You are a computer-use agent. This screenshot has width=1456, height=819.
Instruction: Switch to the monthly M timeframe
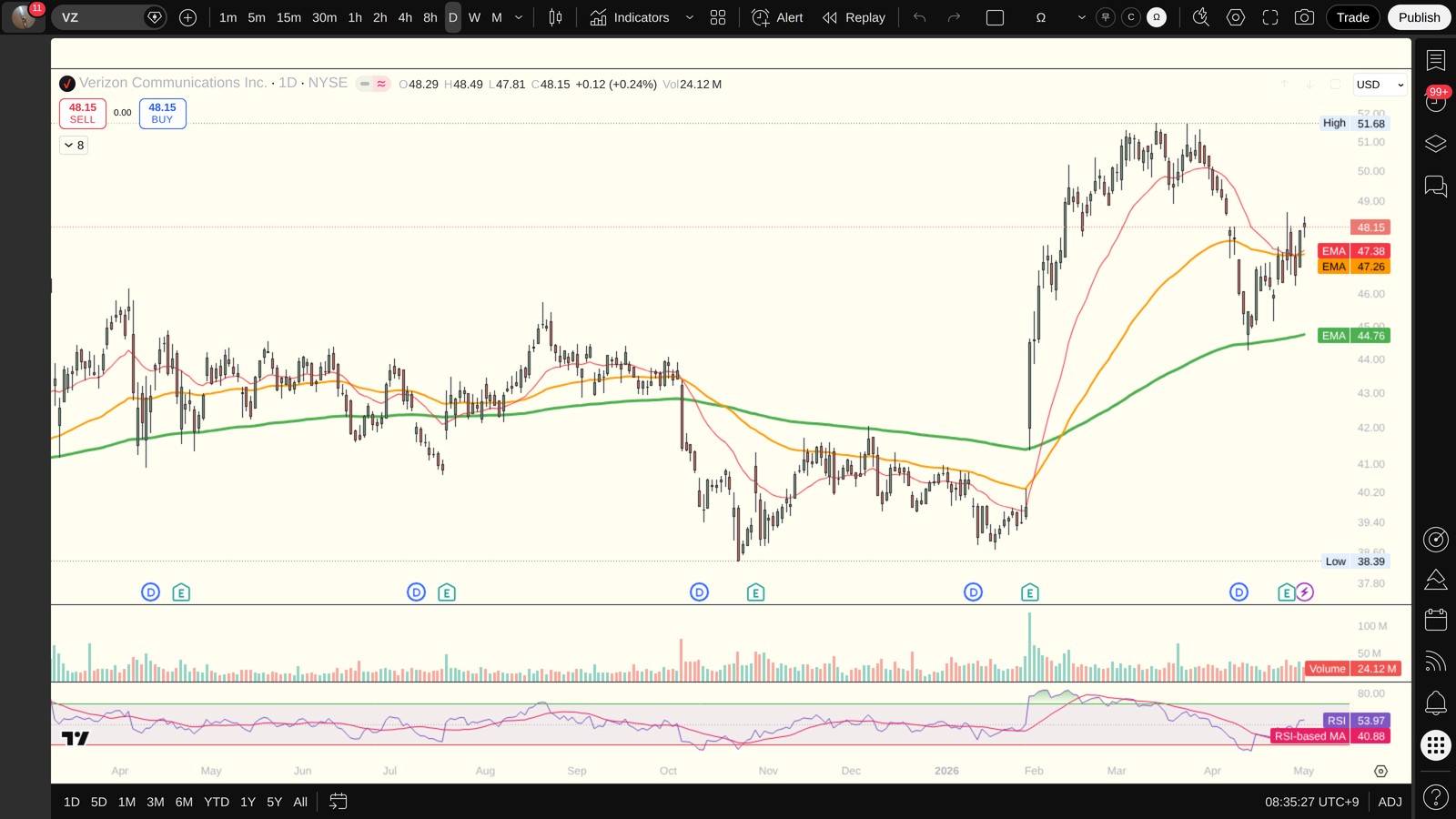(497, 17)
